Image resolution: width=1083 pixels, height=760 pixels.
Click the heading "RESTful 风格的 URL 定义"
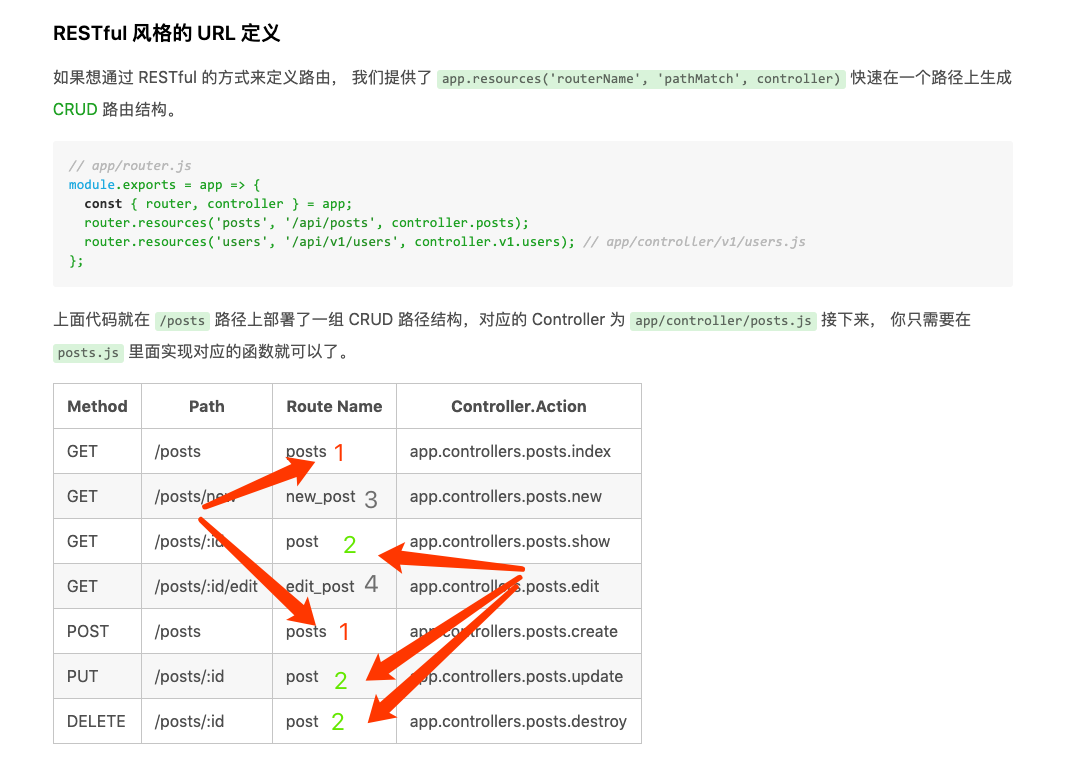coord(166,33)
